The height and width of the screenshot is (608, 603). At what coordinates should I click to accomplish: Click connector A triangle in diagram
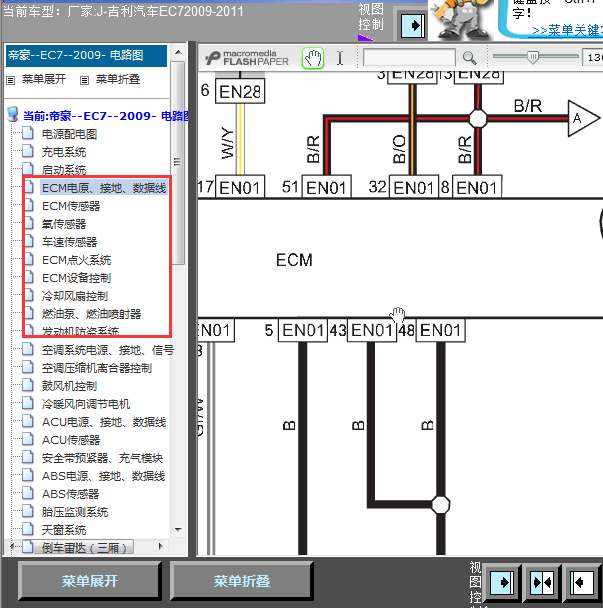[x=583, y=118]
